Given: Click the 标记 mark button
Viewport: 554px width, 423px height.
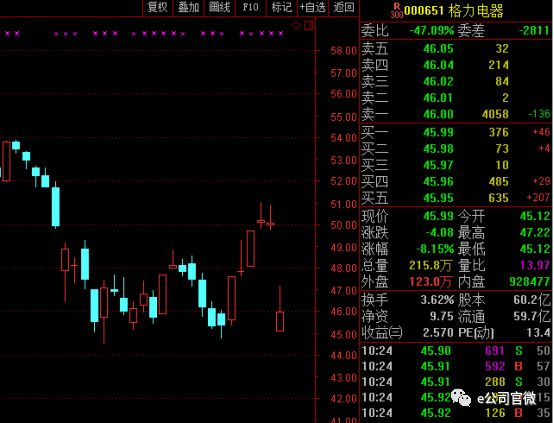Looking at the screenshot, I should tap(282, 7).
